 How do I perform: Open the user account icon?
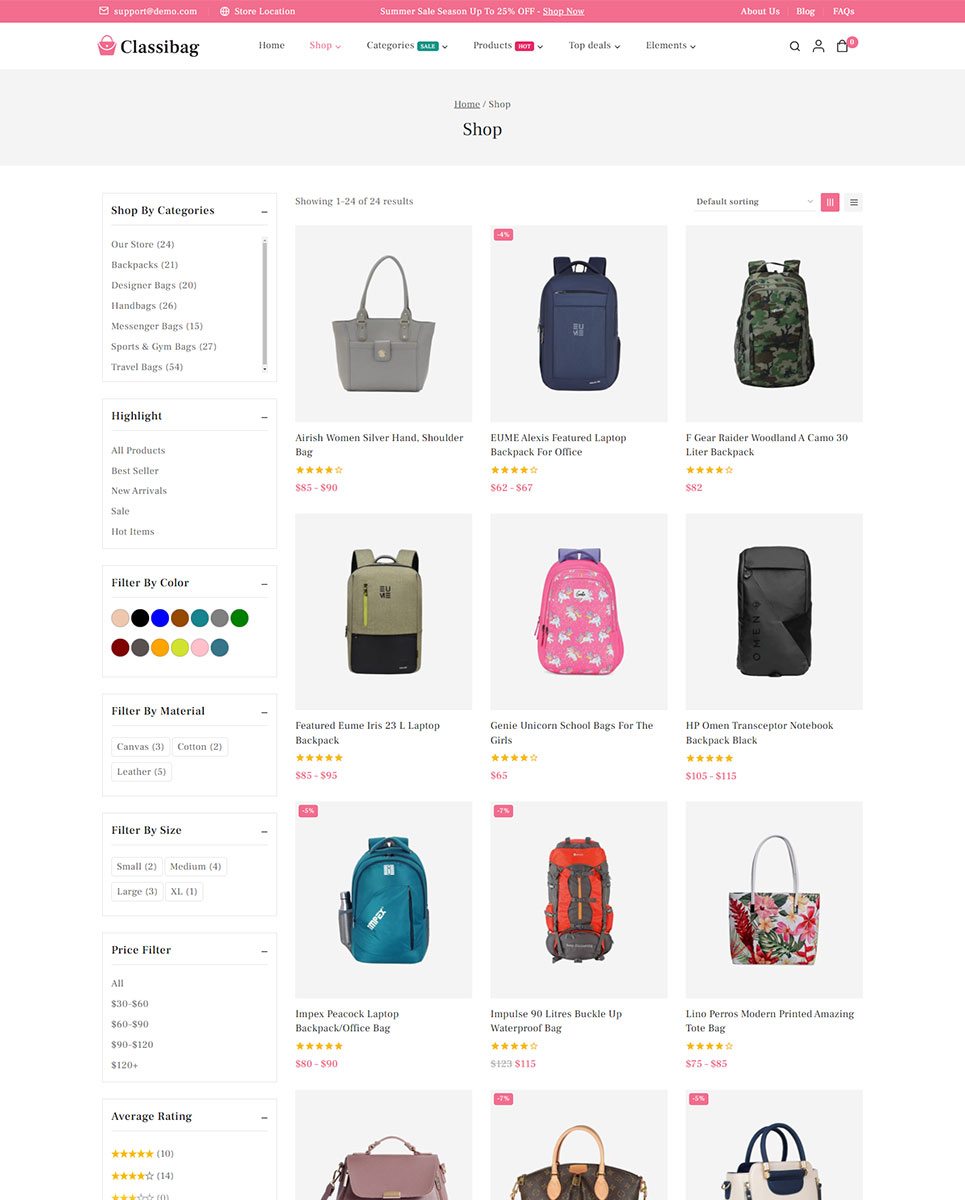tap(818, 46)
